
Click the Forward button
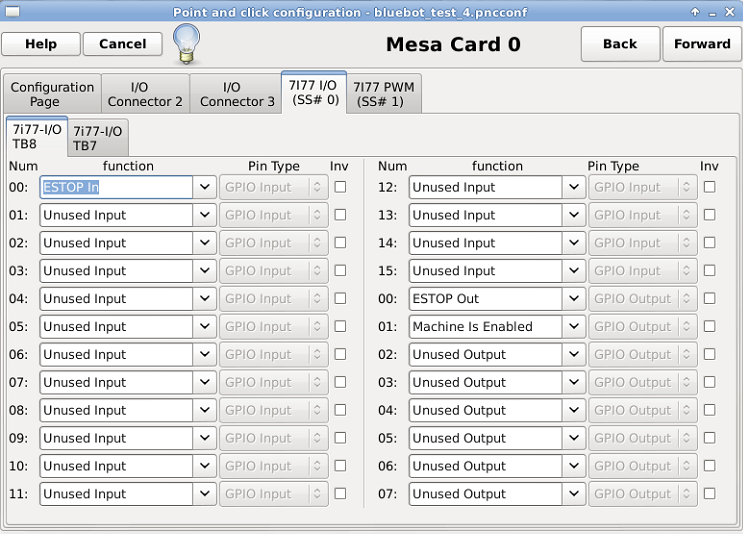tap(702, 44)
